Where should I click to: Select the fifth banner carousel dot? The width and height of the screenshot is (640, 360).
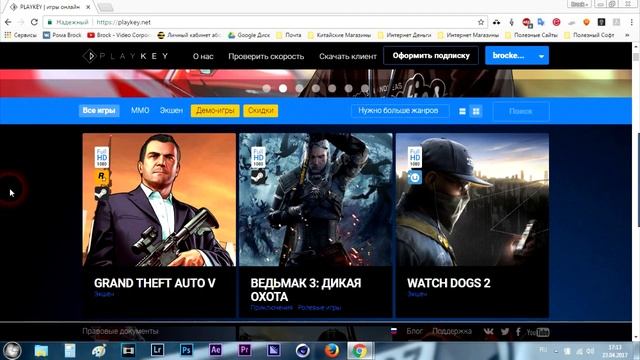click(332, 88)
